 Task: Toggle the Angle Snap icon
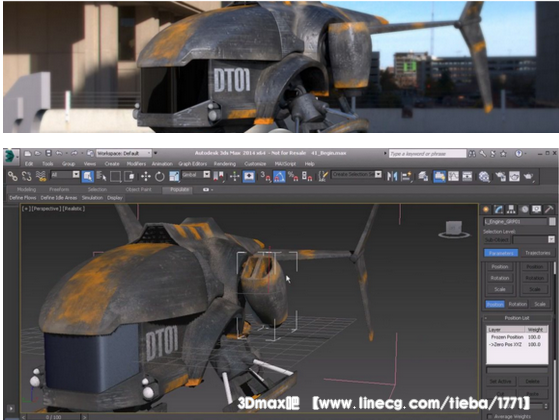click(279, 176)
